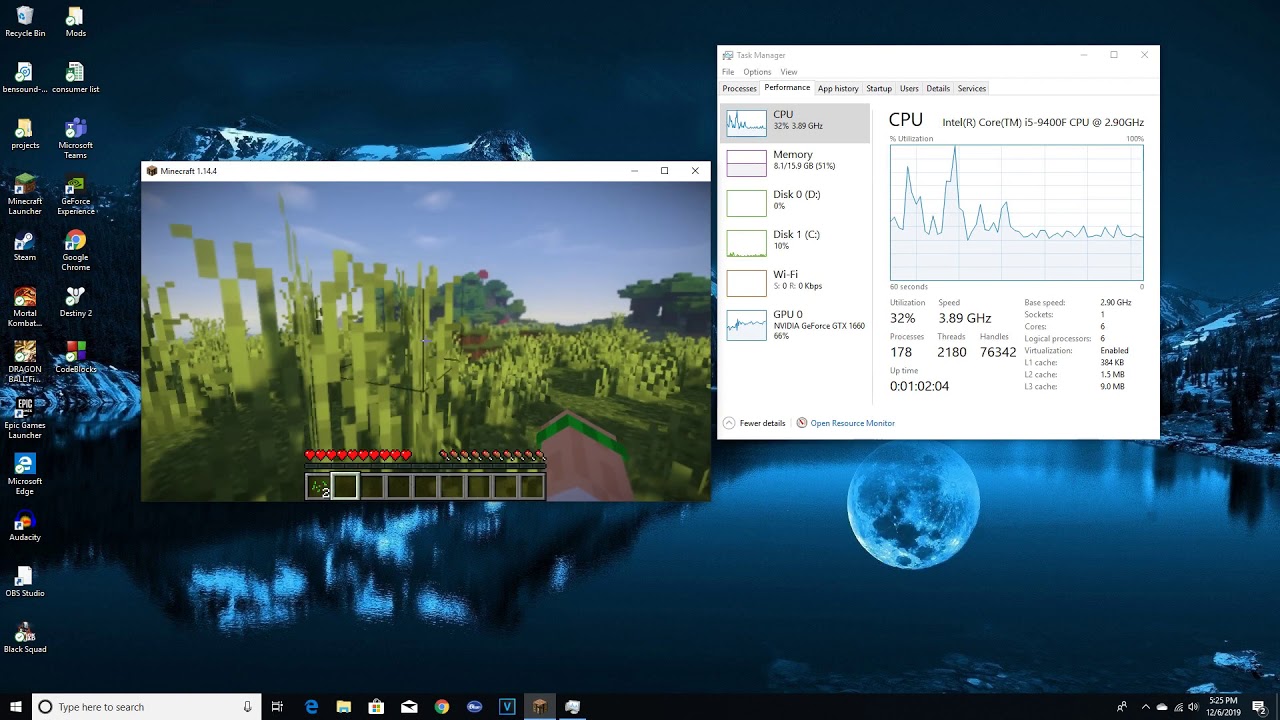The height and width of the screenshot is (720, 1280).
Task: Open the volume control in system tray
Action: click(x=1193, y=707)
